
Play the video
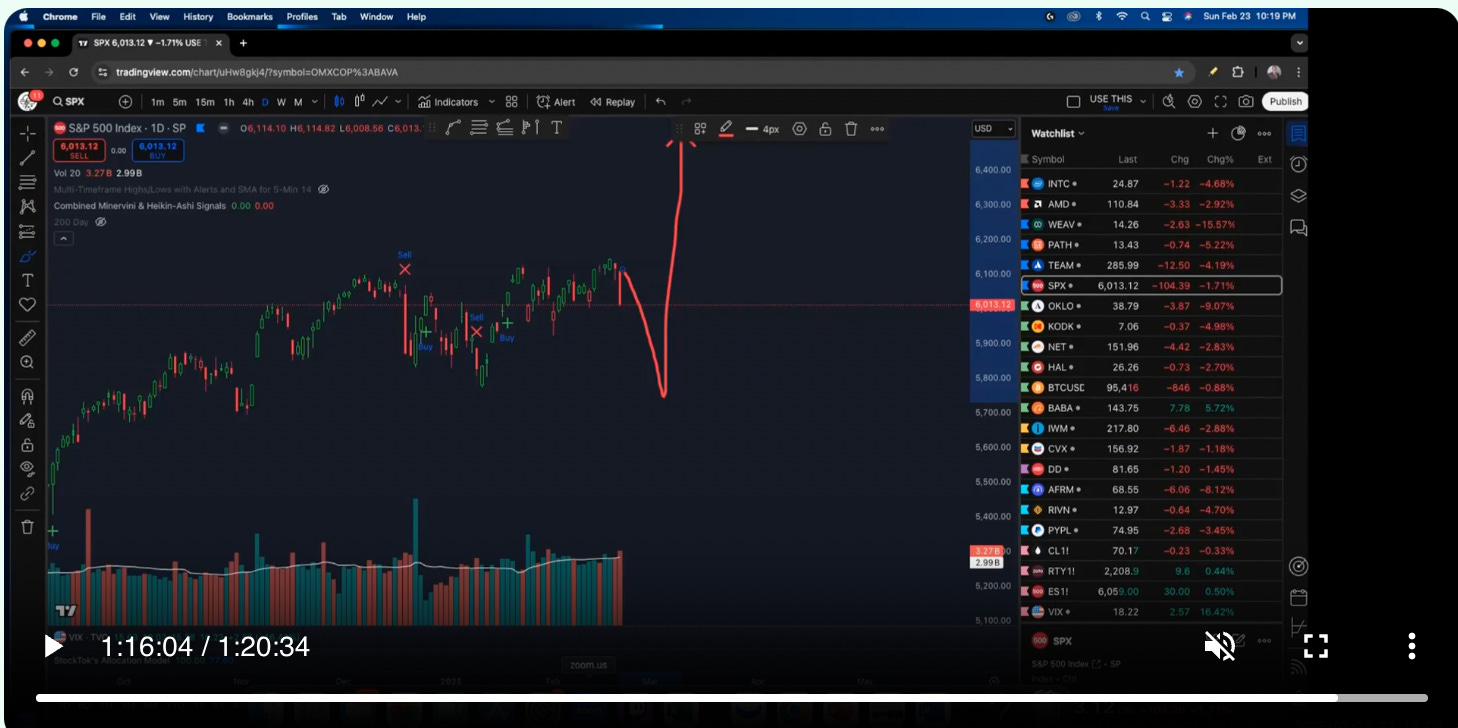coord(54,647)
